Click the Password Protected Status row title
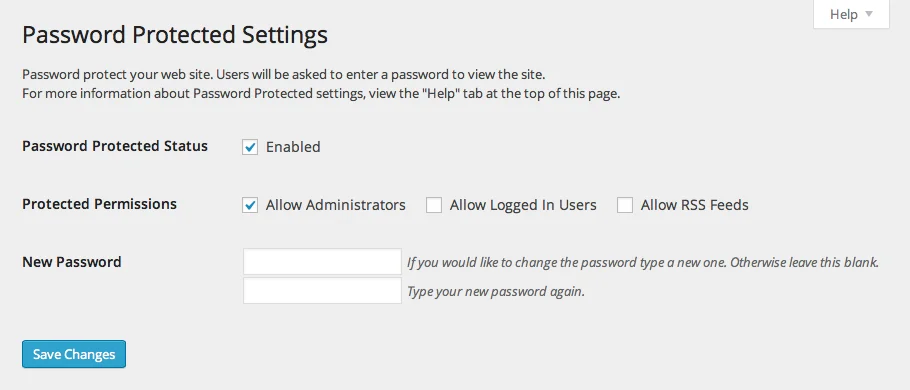 coord(115,146)
